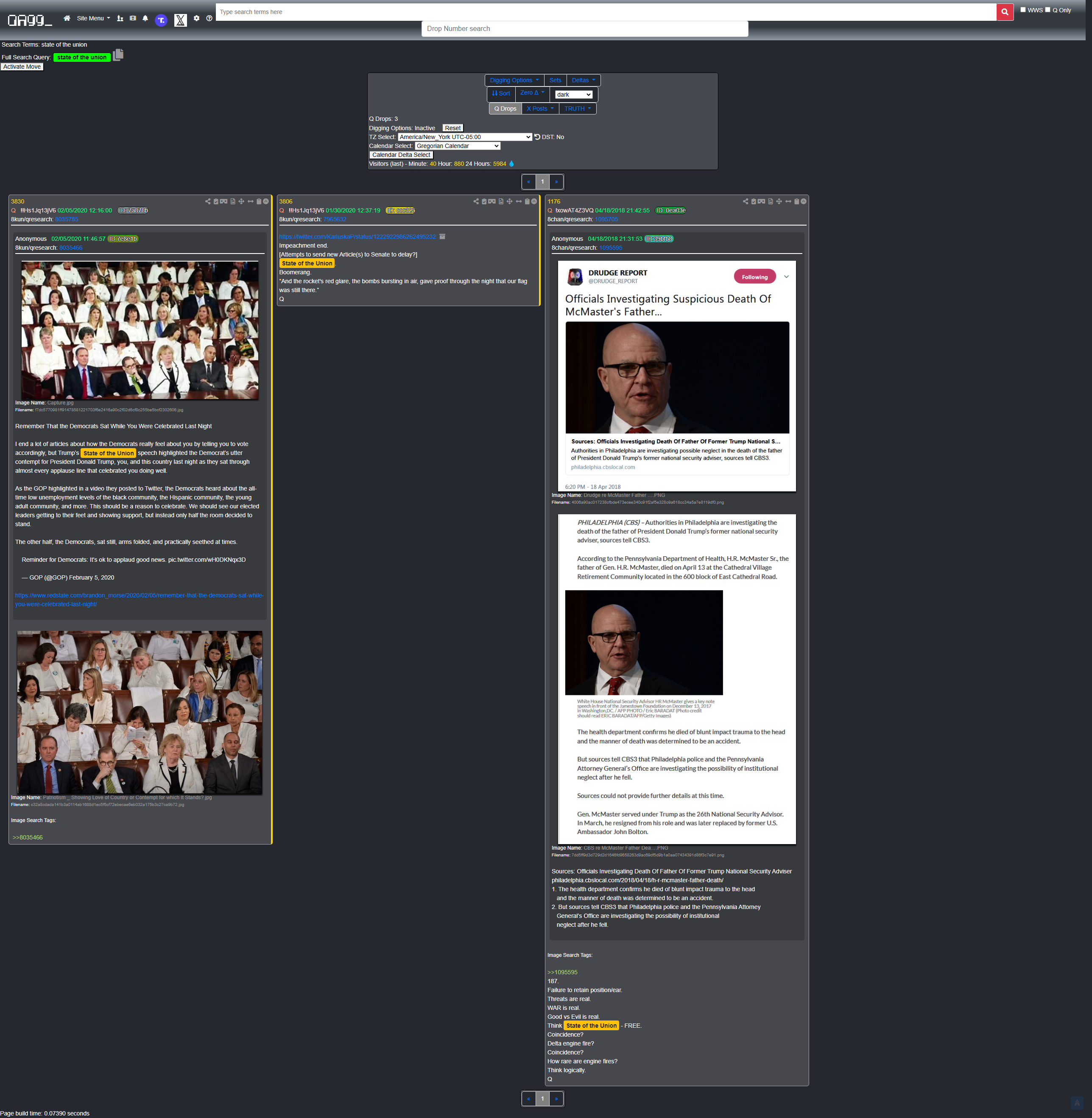Go to page 1 in top pagination
Image resolution: width=1092 pixels, height=1118 pixels.
click(x=542, y=182)
